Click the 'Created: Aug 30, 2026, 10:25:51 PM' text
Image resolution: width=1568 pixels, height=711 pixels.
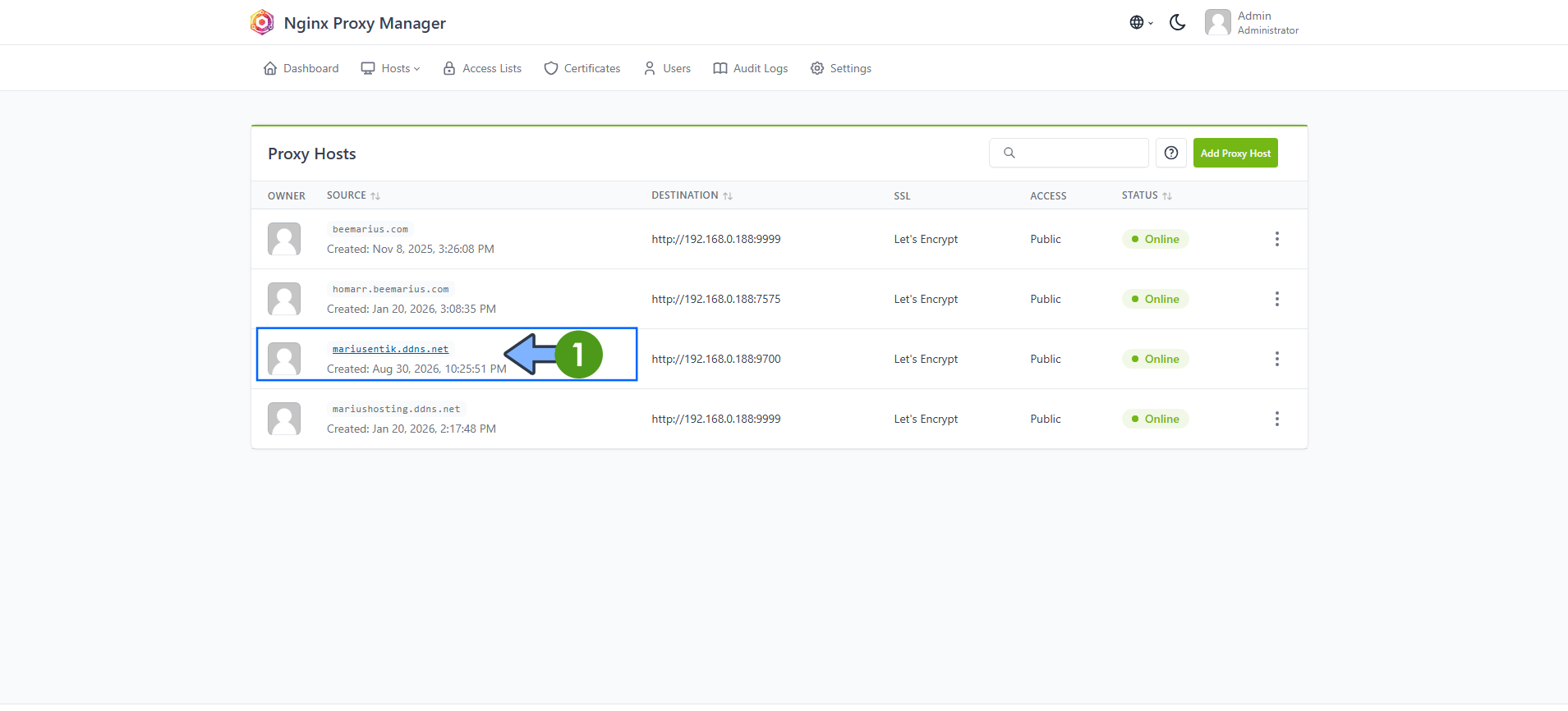416,369
